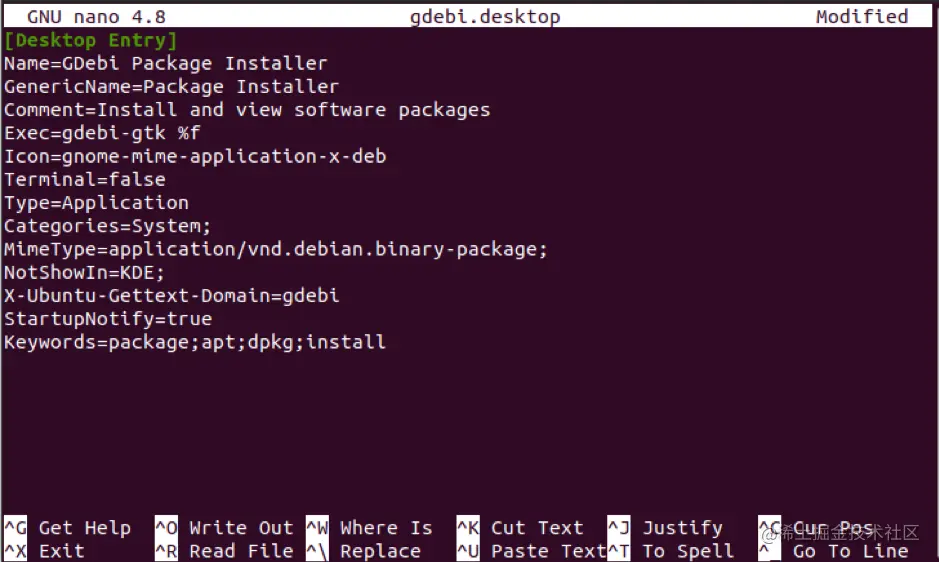Click the ^R Read File shortcut
This screenshot has width=939, height=562.
click(225, 551)
